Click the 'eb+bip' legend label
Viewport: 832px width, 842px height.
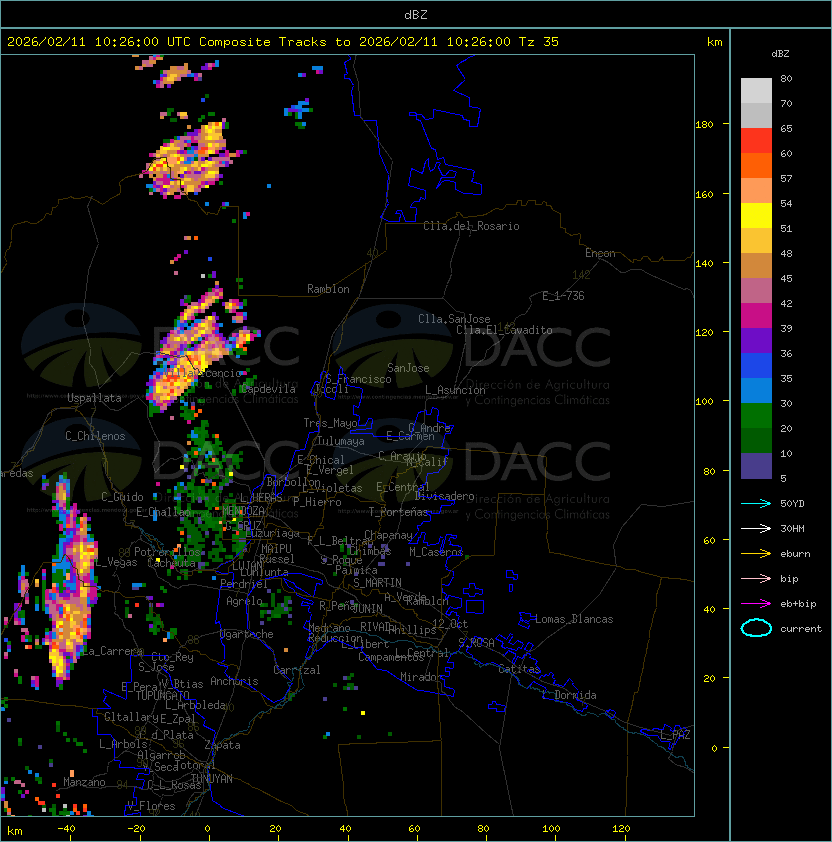pos(798,604)
